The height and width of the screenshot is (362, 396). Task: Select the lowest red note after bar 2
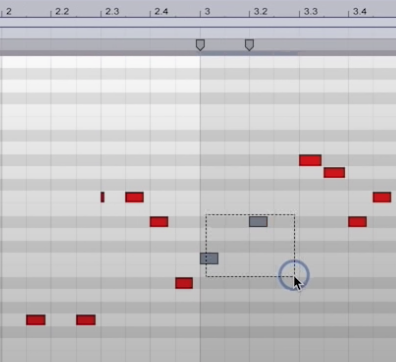pos(36,320)
